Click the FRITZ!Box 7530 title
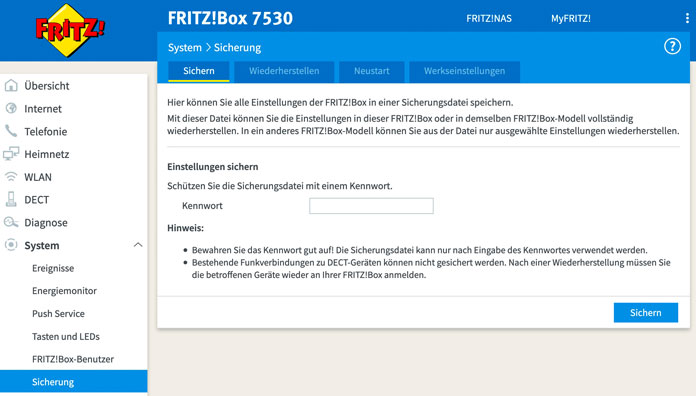 [x=230, y=18]
